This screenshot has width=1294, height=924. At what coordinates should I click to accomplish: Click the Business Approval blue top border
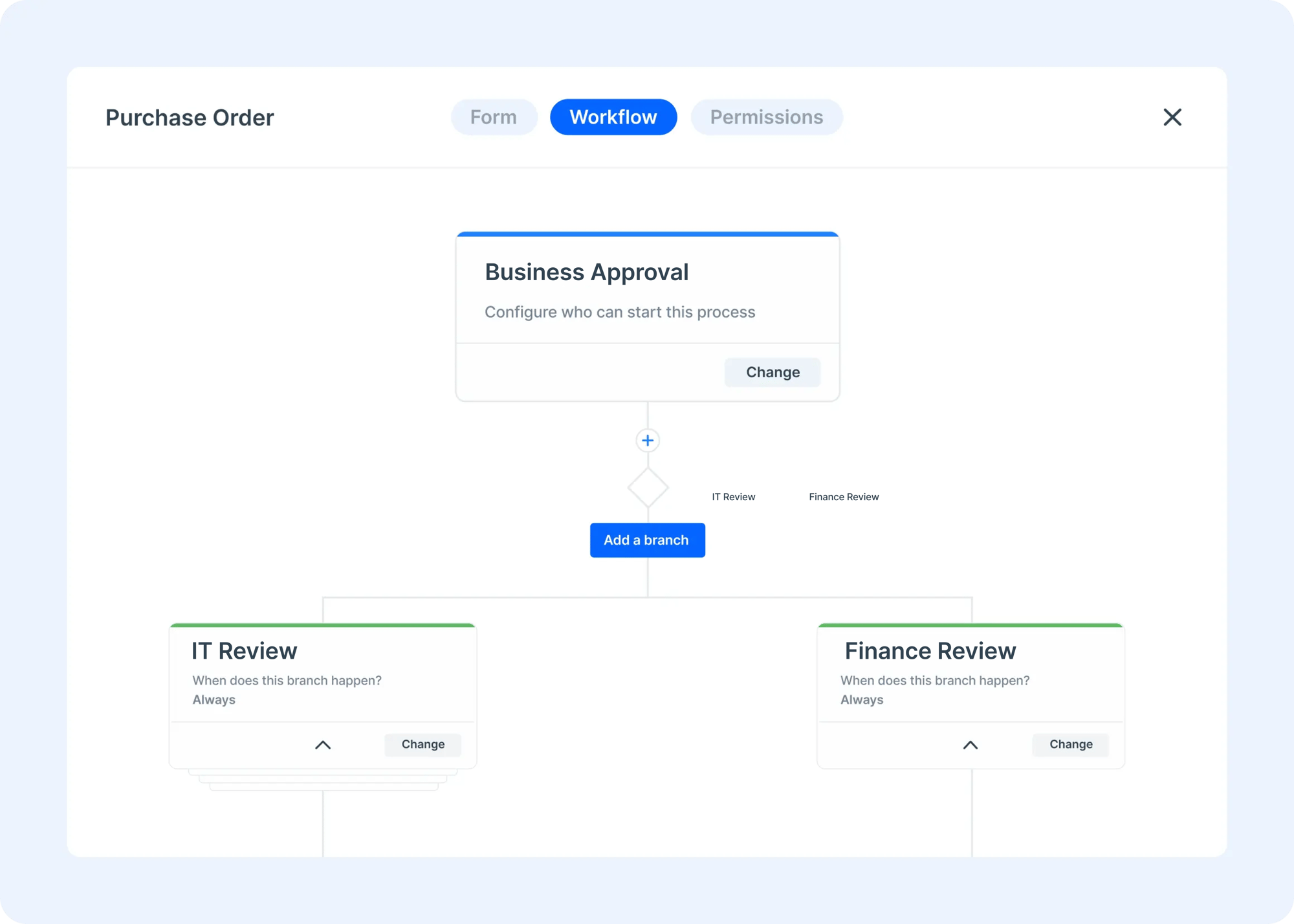[647, 233]
